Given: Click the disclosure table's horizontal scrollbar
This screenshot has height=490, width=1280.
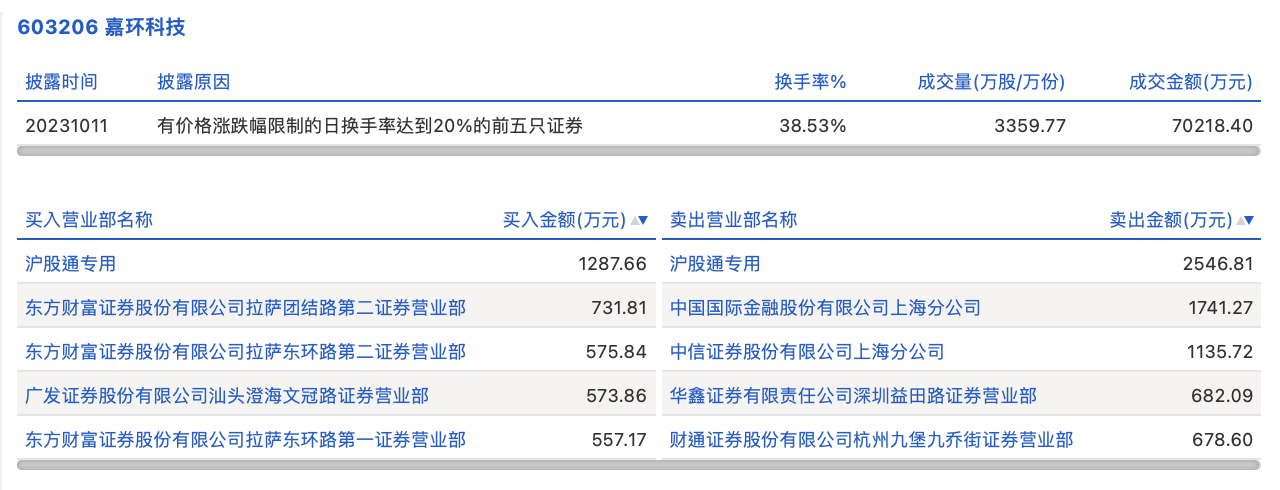Looking at the screenshot, I should pos(638,151).
